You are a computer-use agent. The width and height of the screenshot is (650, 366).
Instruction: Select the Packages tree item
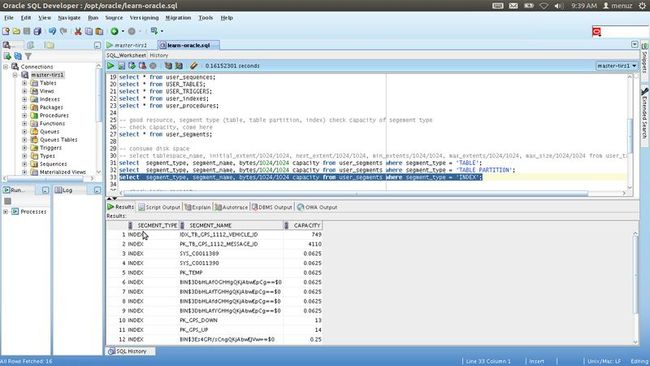click(x=51, y=107)
